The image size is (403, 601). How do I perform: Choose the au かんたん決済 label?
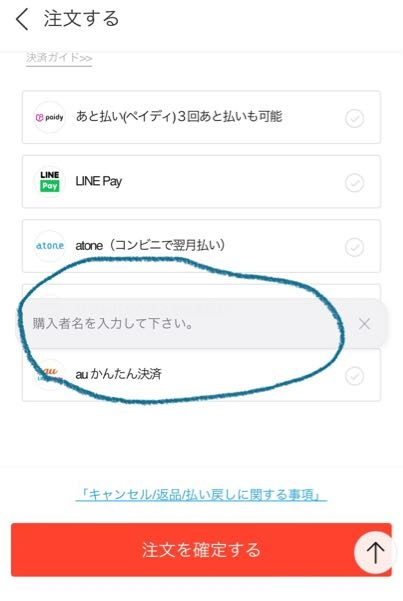click(118, 374)
